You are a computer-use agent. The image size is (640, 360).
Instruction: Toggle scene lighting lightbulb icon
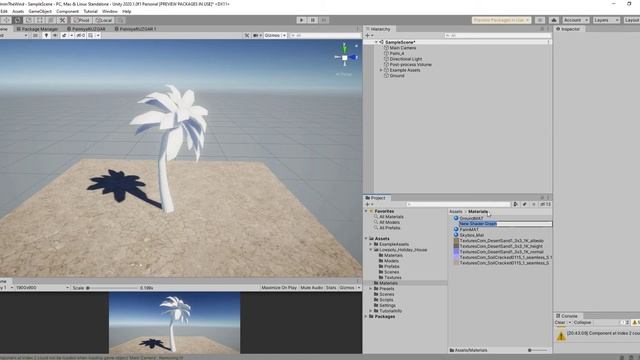(46, 36)
